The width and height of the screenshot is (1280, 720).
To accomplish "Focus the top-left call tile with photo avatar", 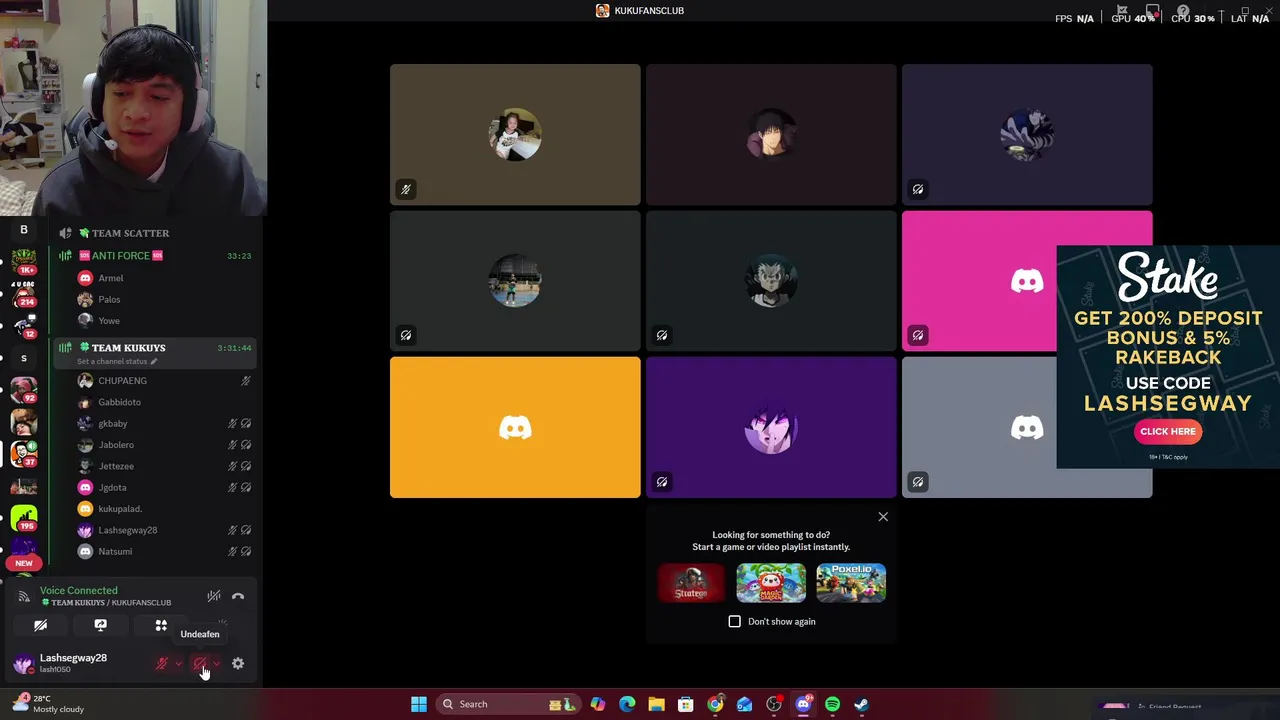I will pyautogui.click(x=515, y=135).
